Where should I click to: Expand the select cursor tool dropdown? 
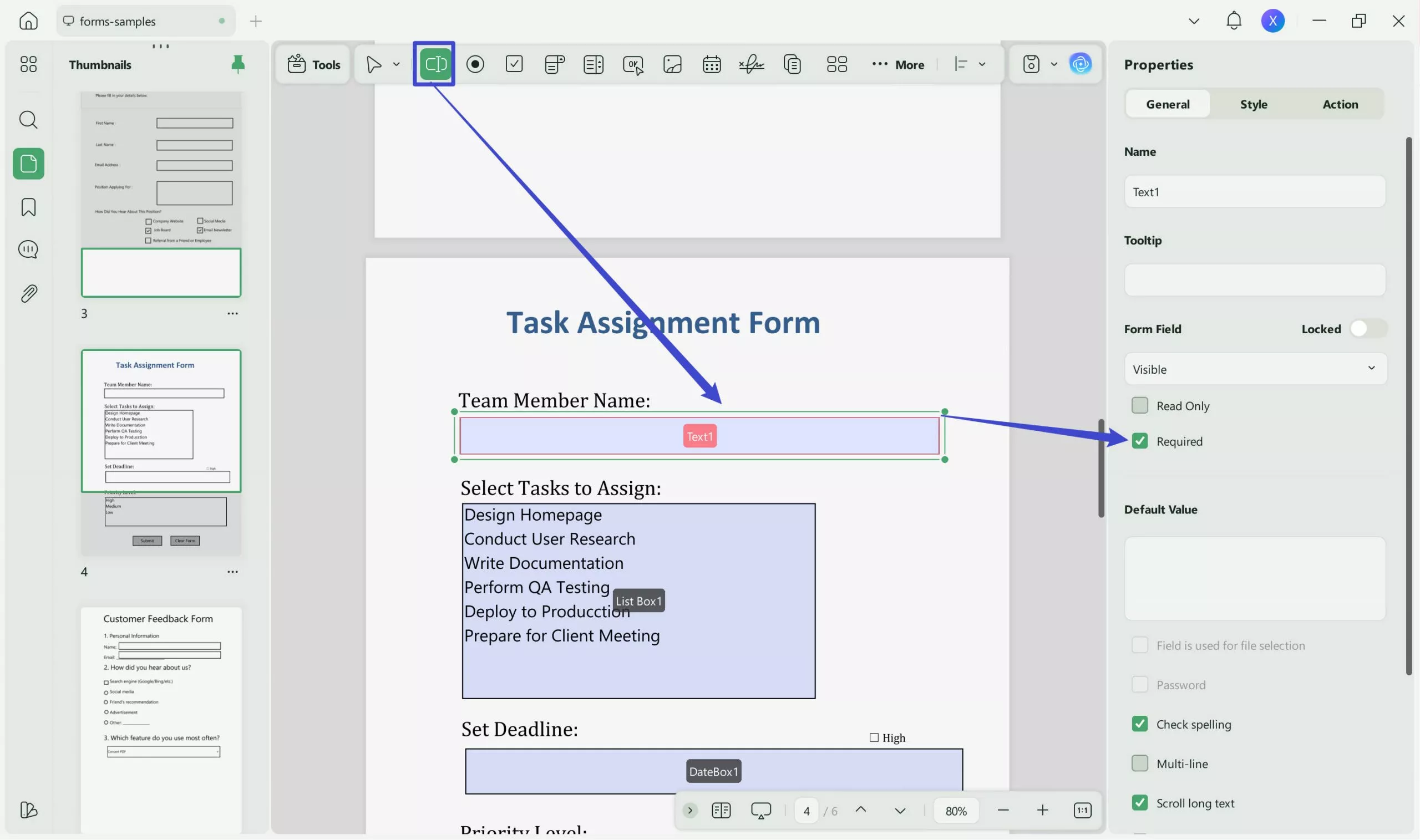397,64
